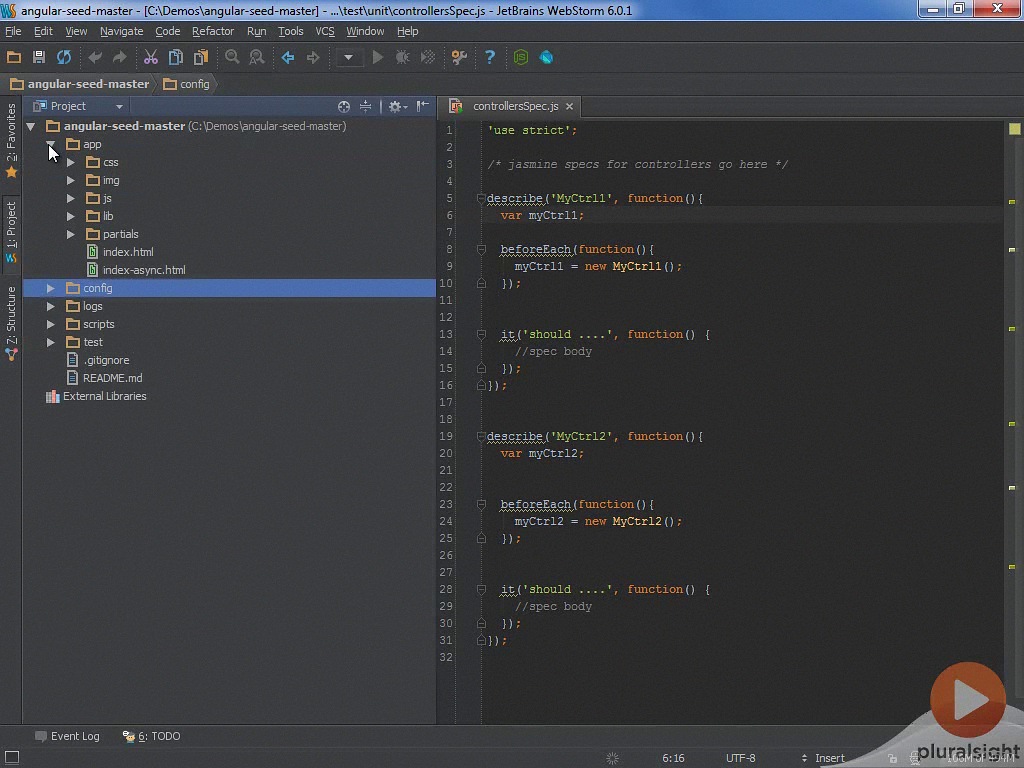Viewport: 1024px width, 768px height.
Task: Open the Project view type dropdown
Action: coord(119,106)
